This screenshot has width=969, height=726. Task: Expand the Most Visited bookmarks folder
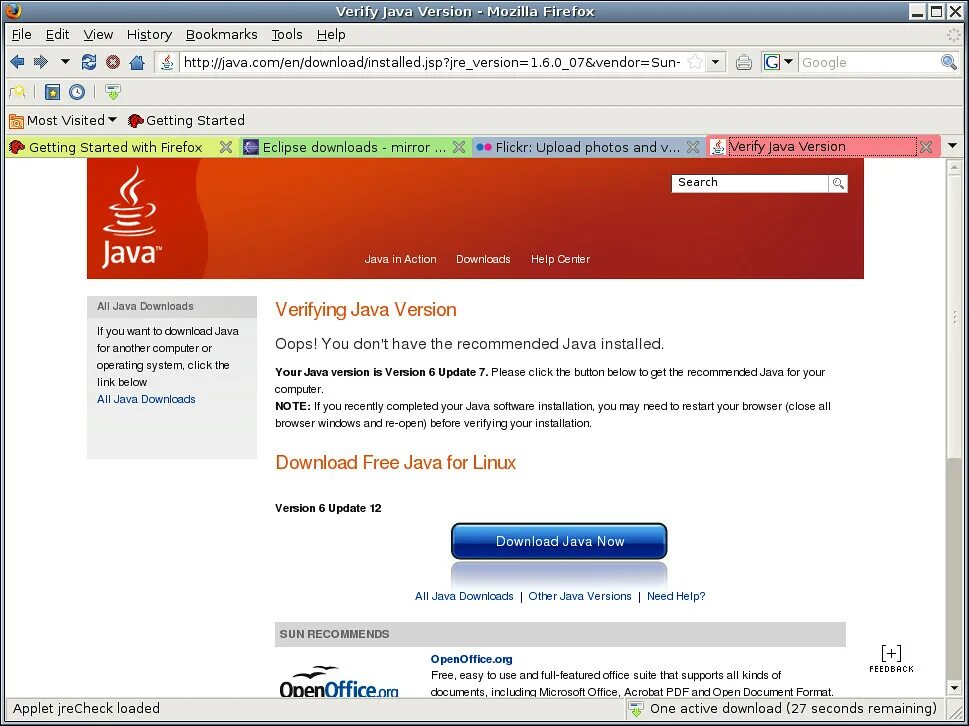pos(63,120)
